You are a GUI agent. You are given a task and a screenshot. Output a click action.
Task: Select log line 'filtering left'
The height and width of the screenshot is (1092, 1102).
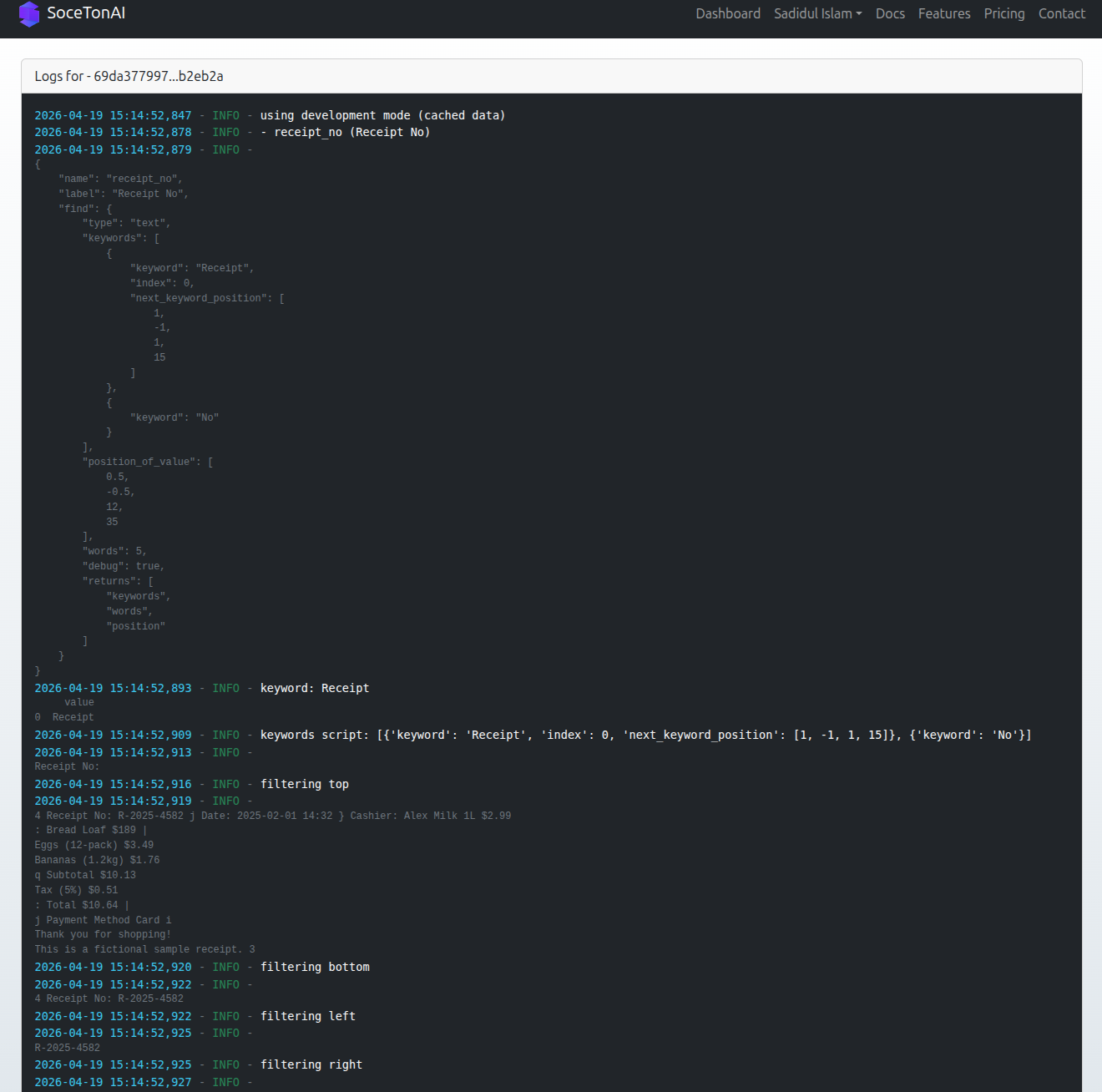[x=308, y=1016]
